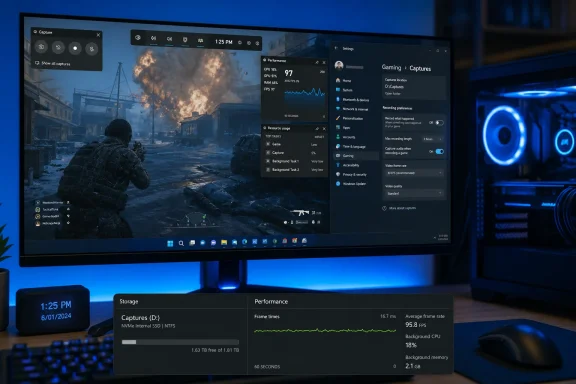Image resolution: width=576 pixels, height=384 pixels.
Task: Click 'Open folder' under Captures location
Action: [393, 94]
